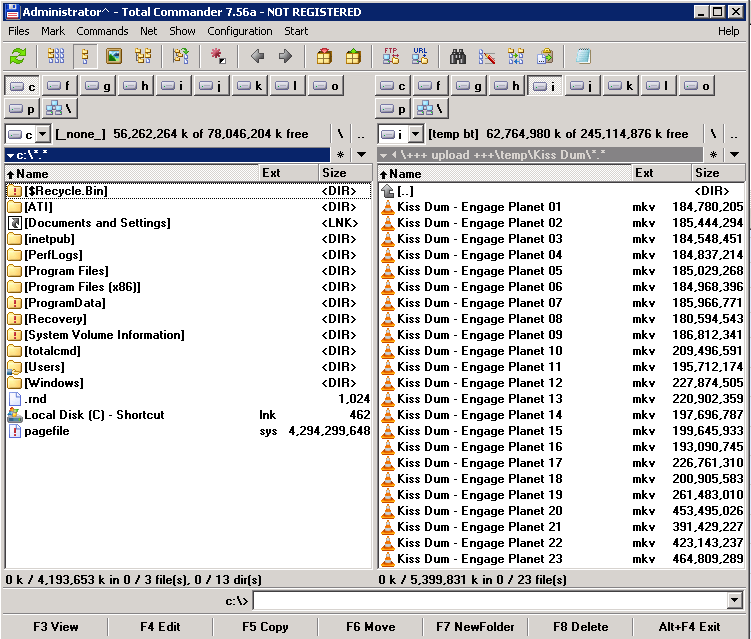
Task: Open right panel directory hotlist asterisk
Action: pos(713,155)
